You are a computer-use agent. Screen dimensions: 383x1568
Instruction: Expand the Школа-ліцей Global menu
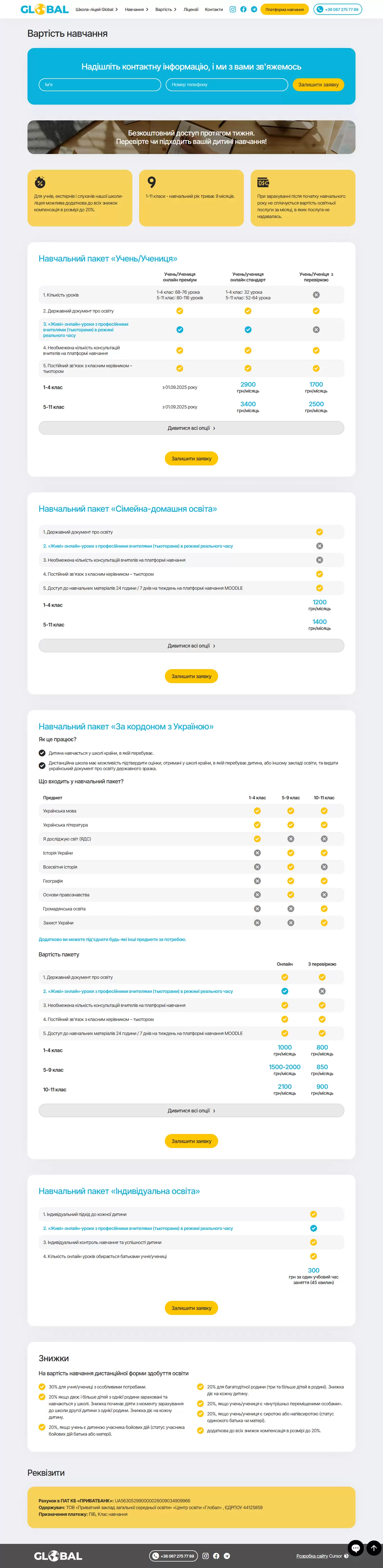(x=97, y=10)
